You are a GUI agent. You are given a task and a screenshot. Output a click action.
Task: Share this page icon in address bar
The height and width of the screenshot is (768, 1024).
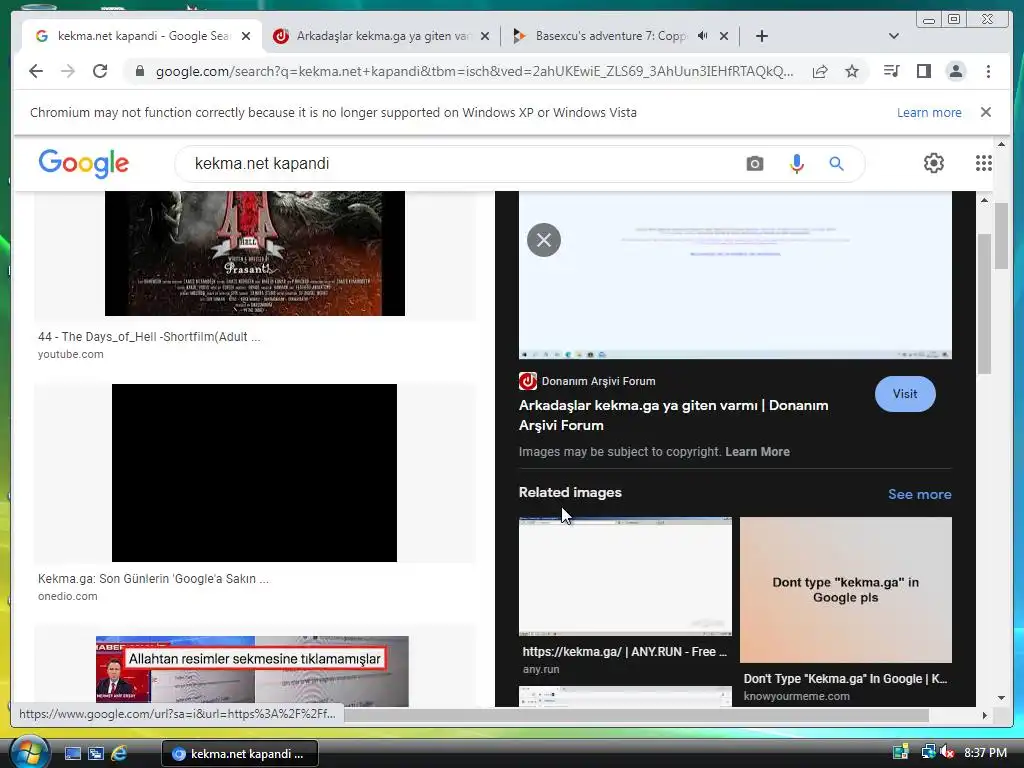click(820, 71)
